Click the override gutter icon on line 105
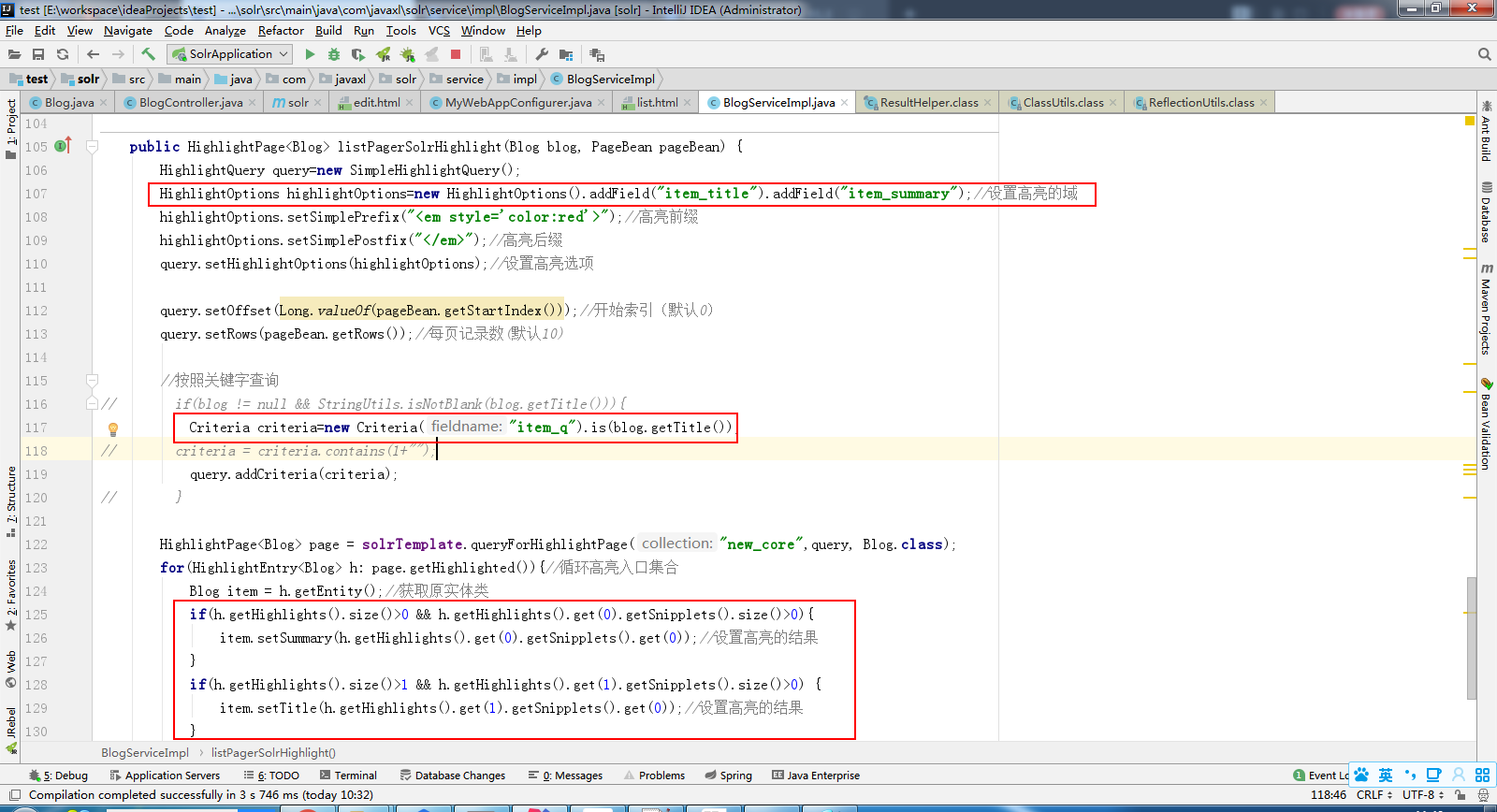 pyautogui.click(x=63, y=146)
